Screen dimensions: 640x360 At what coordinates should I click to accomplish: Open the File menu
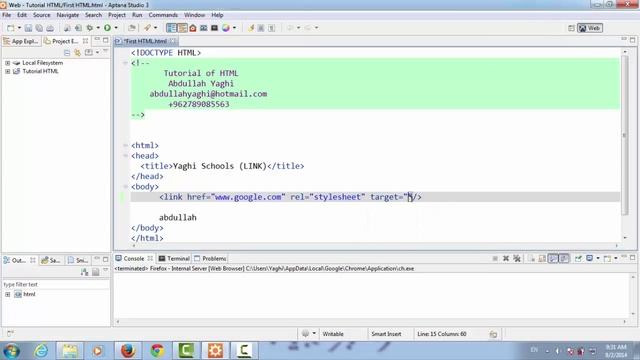coord(7,15)
